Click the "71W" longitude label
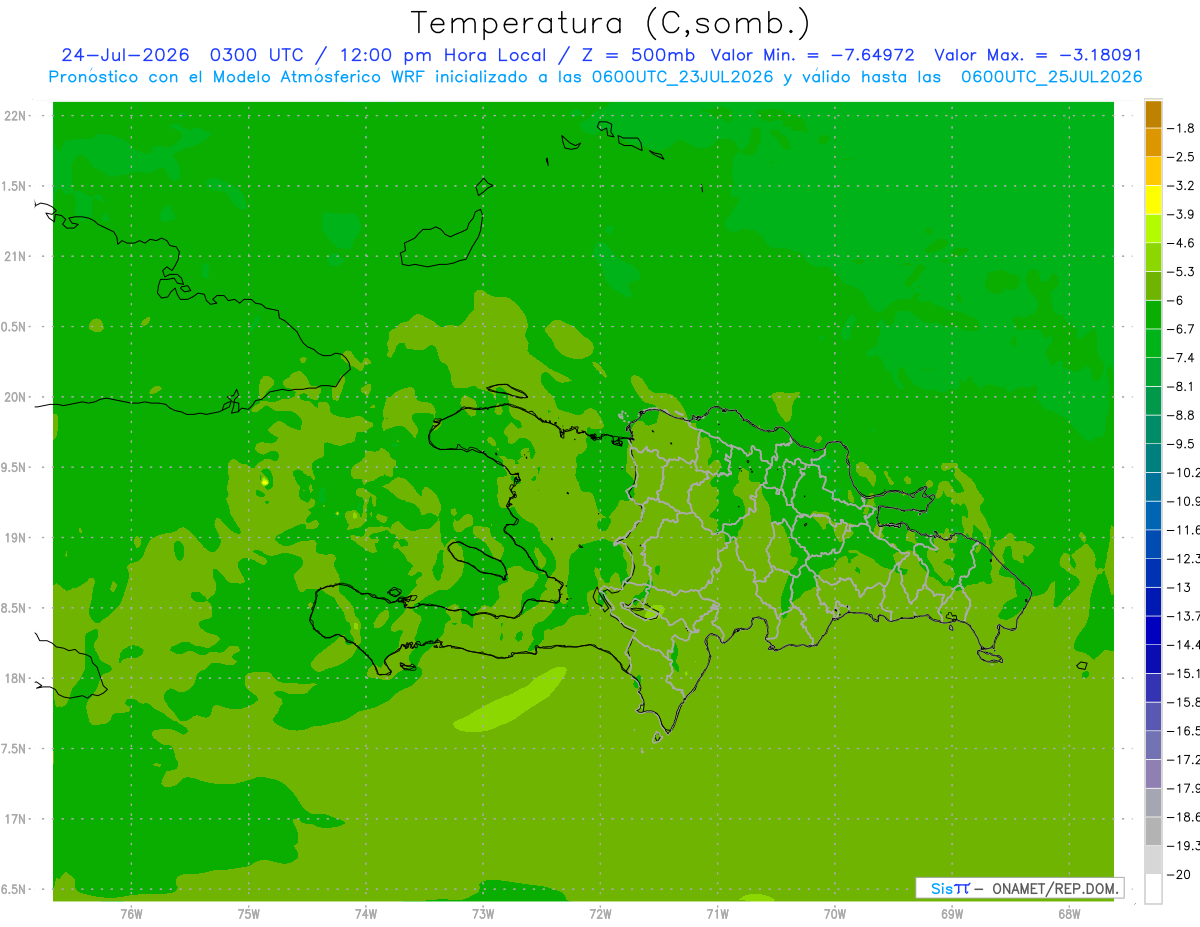1200x927 pixels. (x=717, y=913)
